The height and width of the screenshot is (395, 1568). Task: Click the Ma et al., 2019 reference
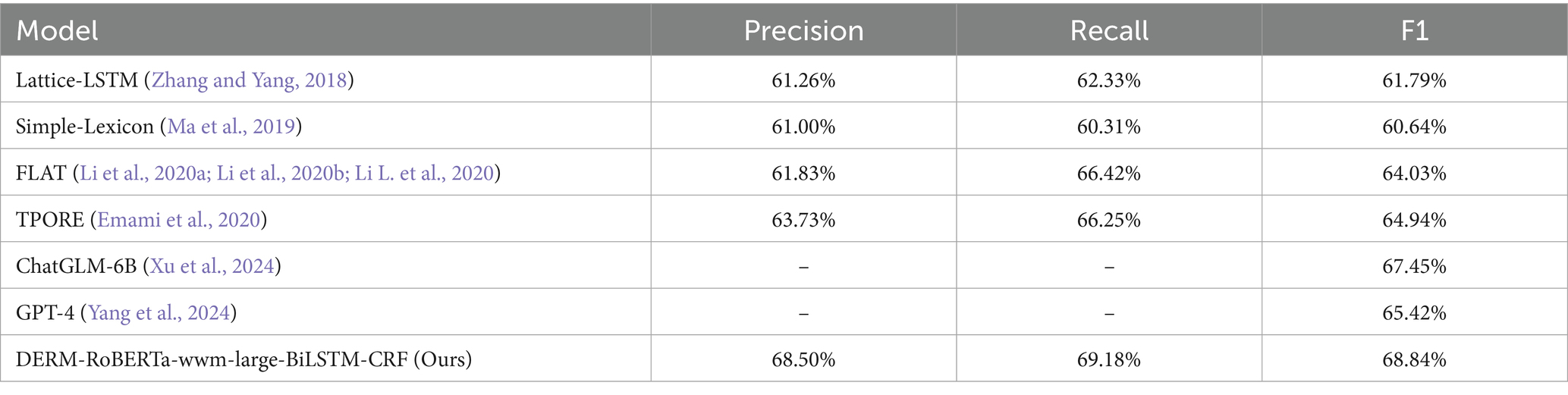231,127
